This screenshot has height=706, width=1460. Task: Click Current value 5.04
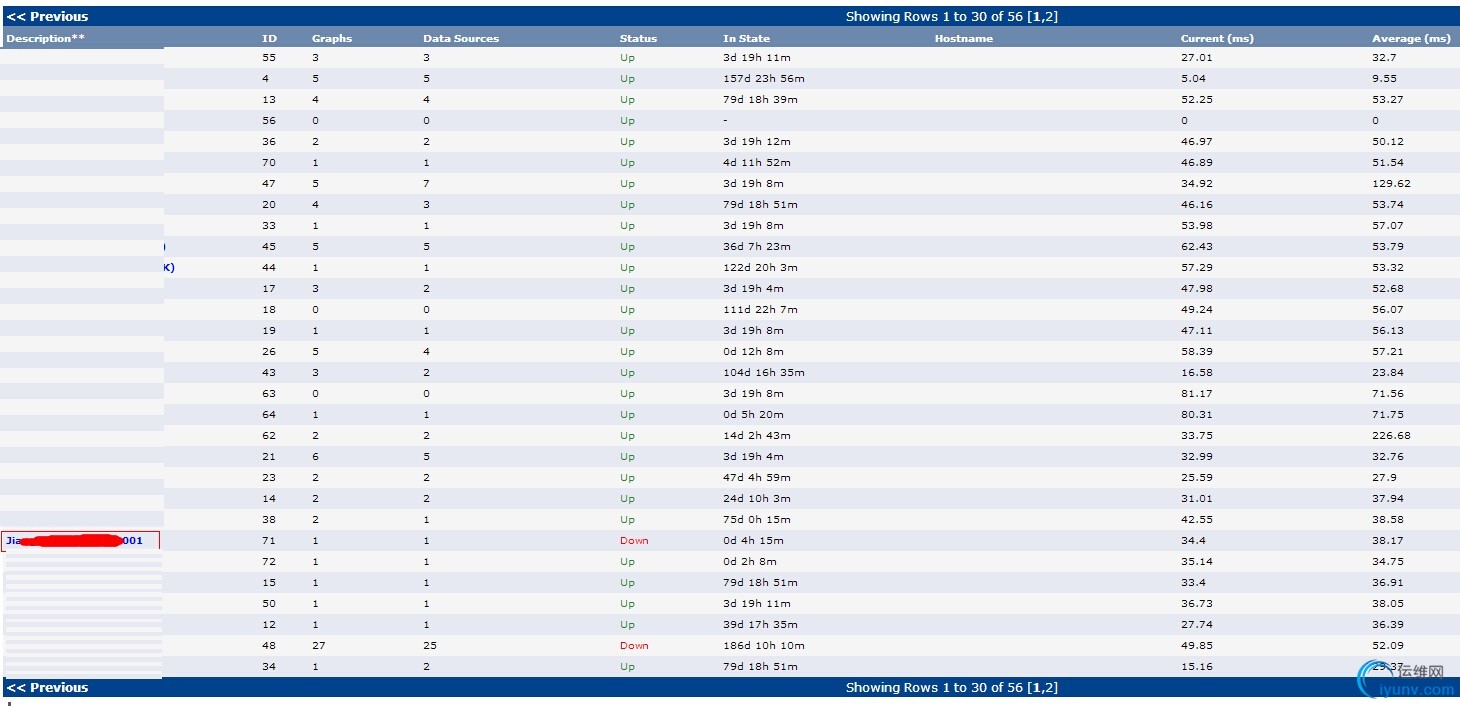(x=1193, y=78)
